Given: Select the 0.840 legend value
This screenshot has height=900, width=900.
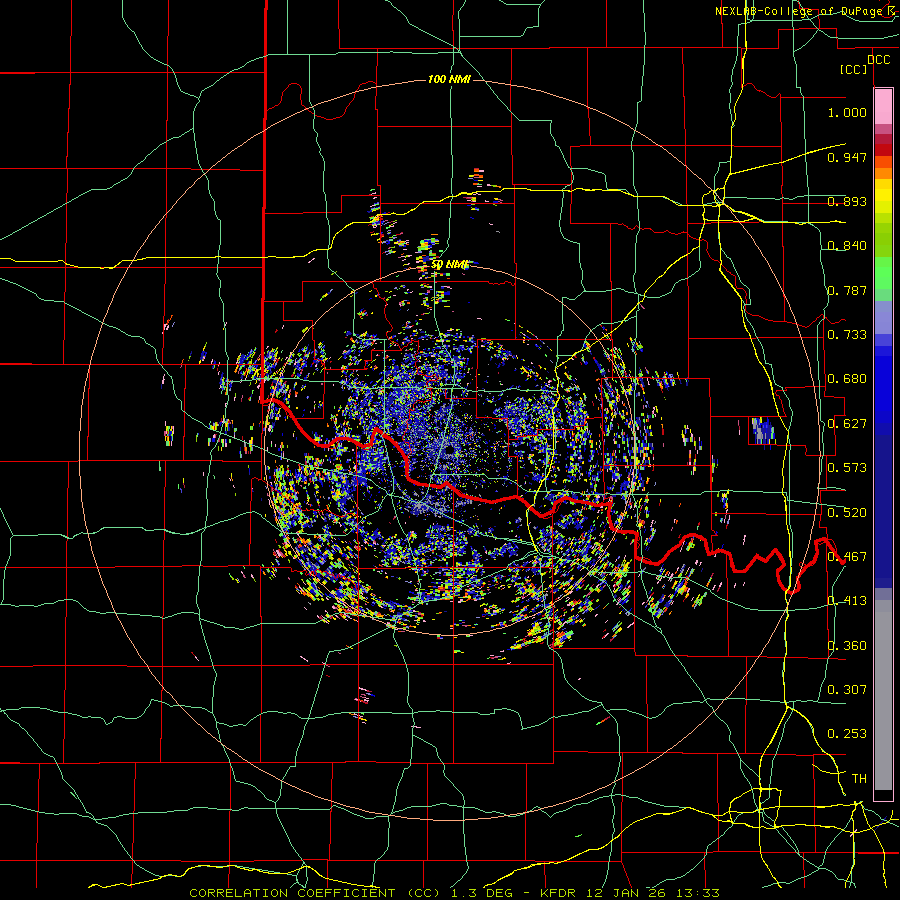Looking at the screenshot, I should [847, 246].
